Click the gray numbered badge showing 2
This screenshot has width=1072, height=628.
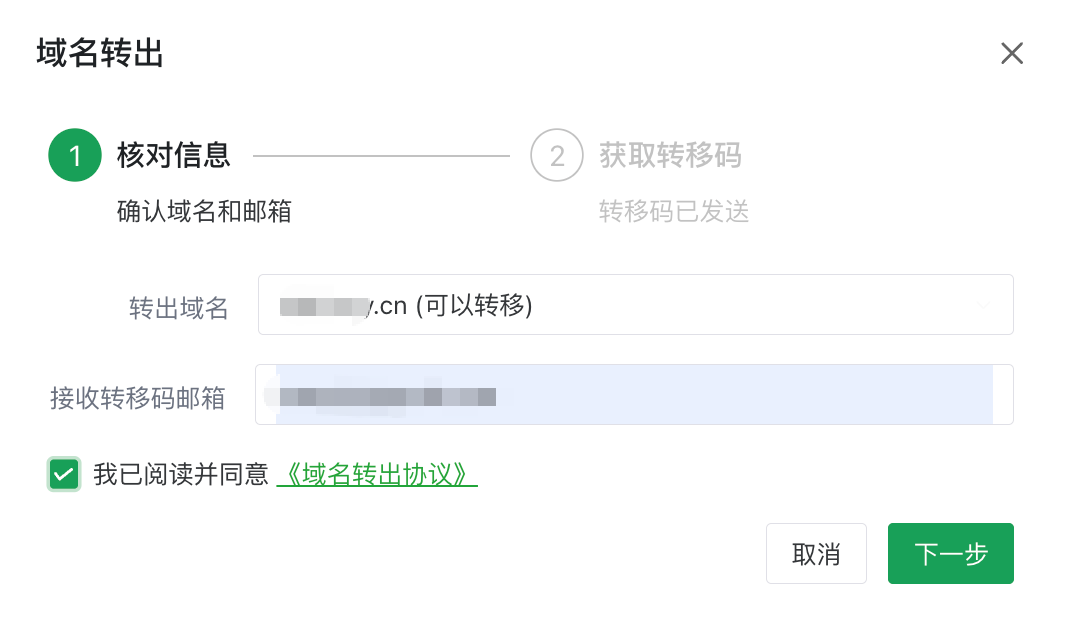(556, 155)
